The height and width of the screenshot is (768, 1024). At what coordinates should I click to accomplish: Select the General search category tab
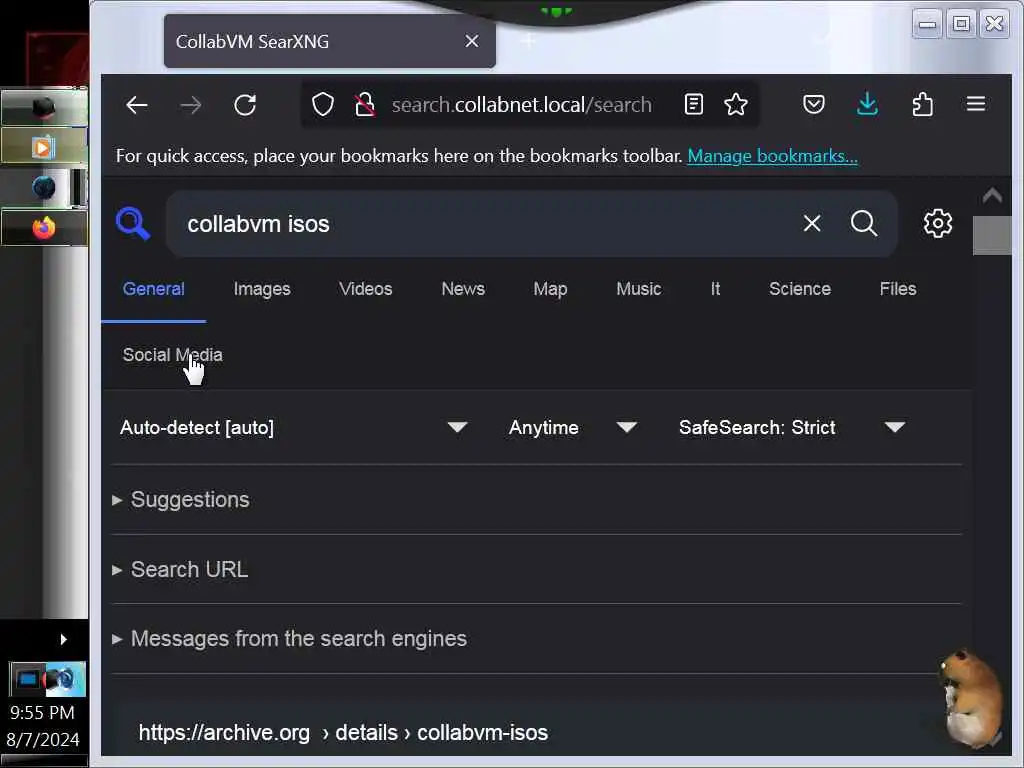click(153, 289)
